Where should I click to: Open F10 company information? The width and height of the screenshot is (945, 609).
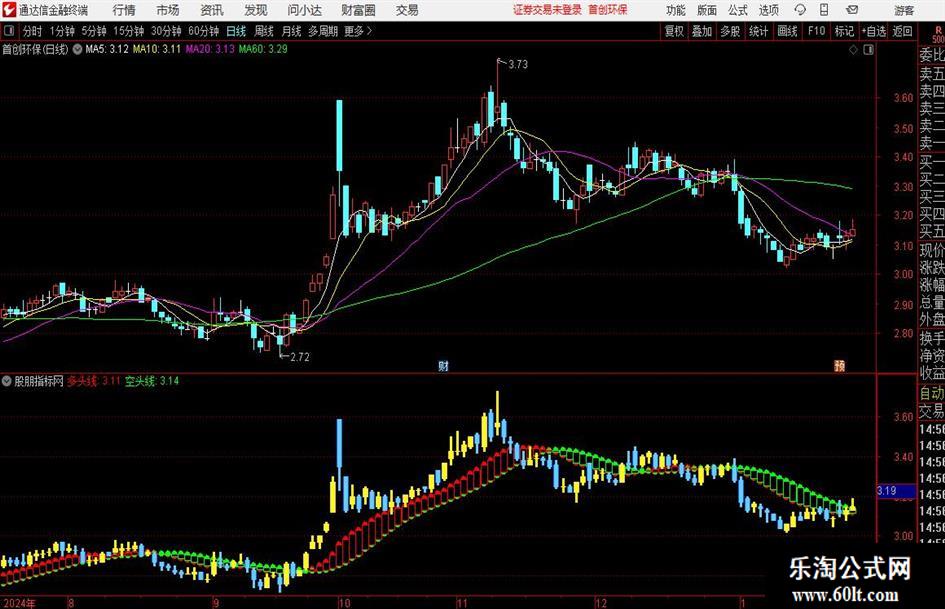pos(817,31)
